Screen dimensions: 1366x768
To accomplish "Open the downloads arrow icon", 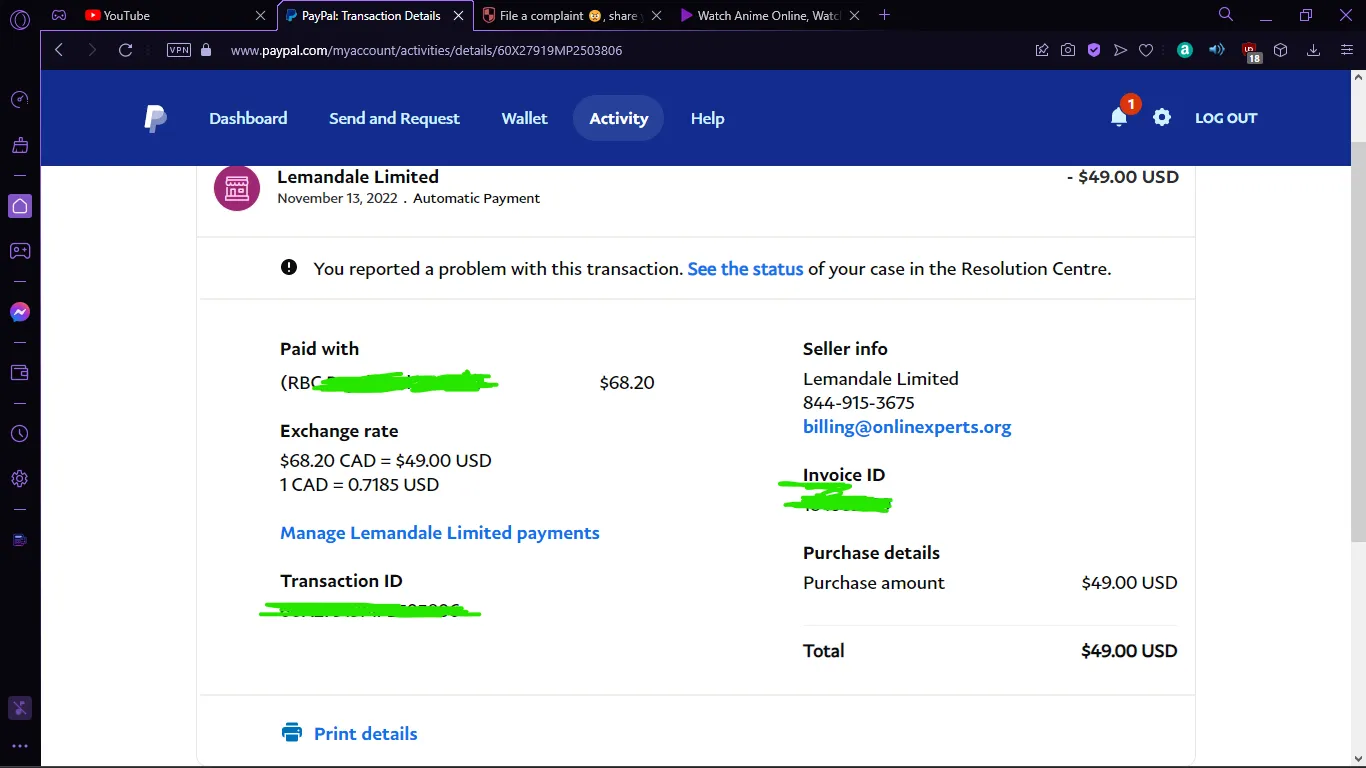I will click(x=1314, y=50).
